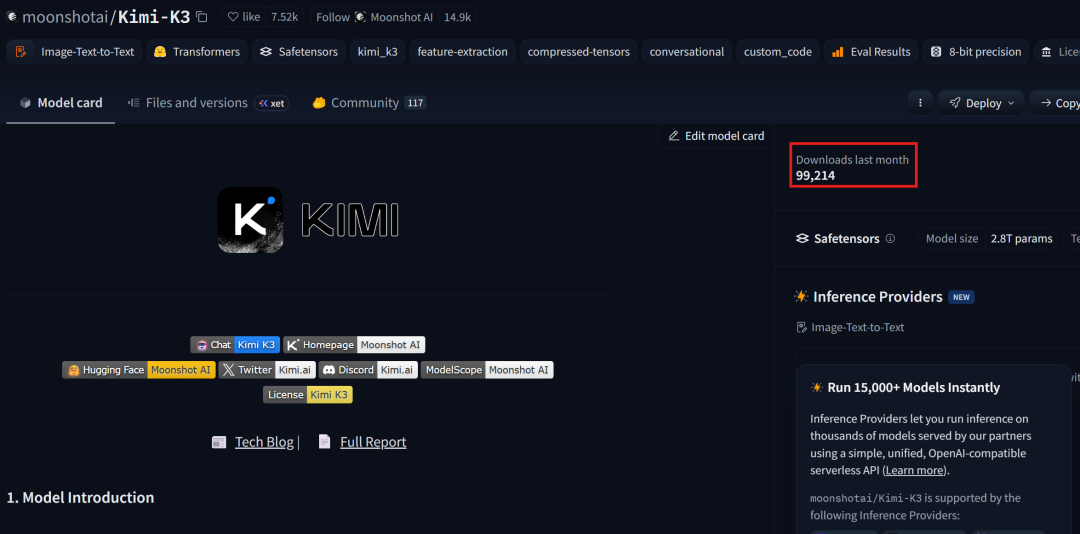Open the Learn more link
This screenshot has width=1080, height=534.
coord(914,471)
